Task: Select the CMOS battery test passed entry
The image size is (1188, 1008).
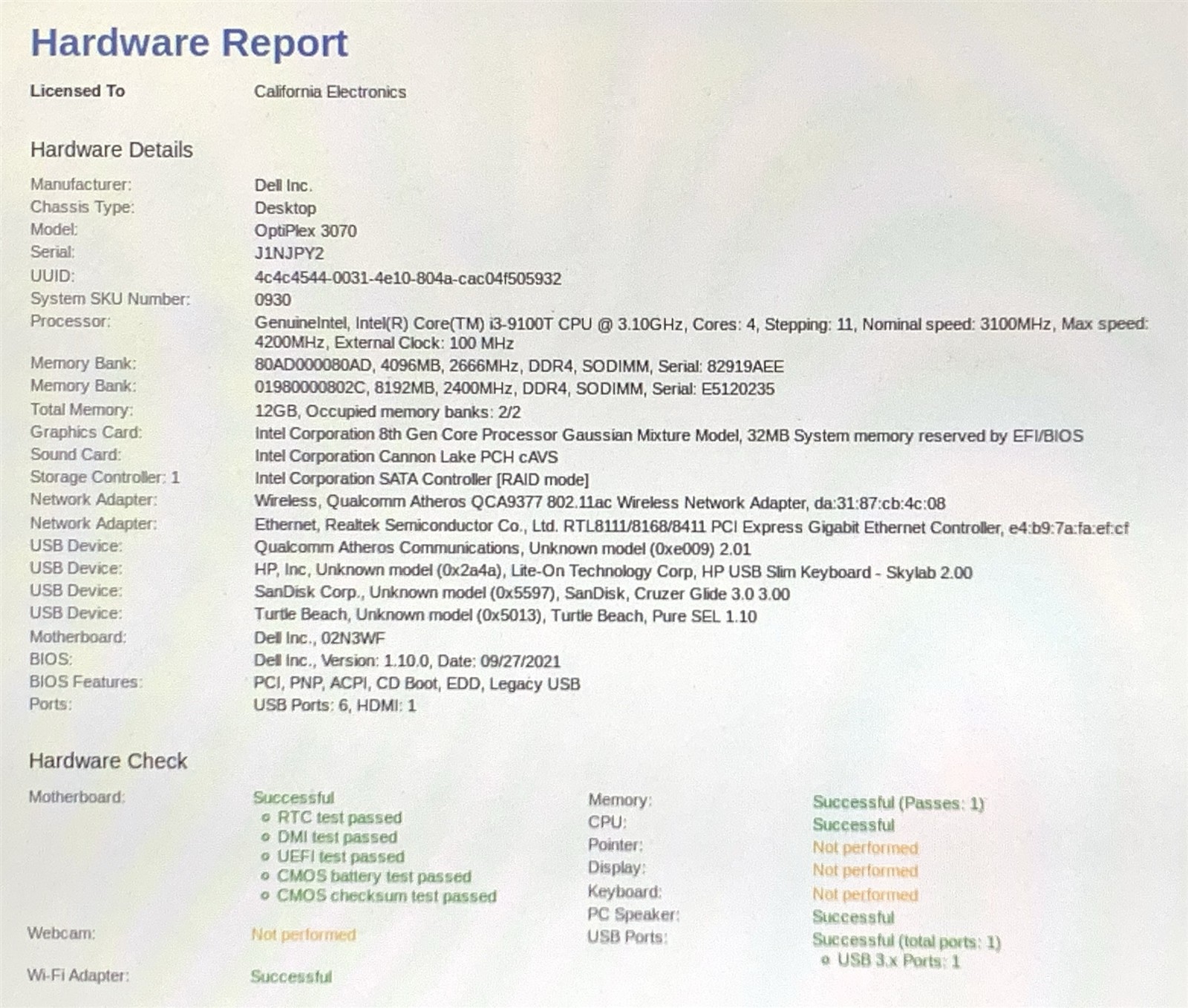Action: [374, 877]
